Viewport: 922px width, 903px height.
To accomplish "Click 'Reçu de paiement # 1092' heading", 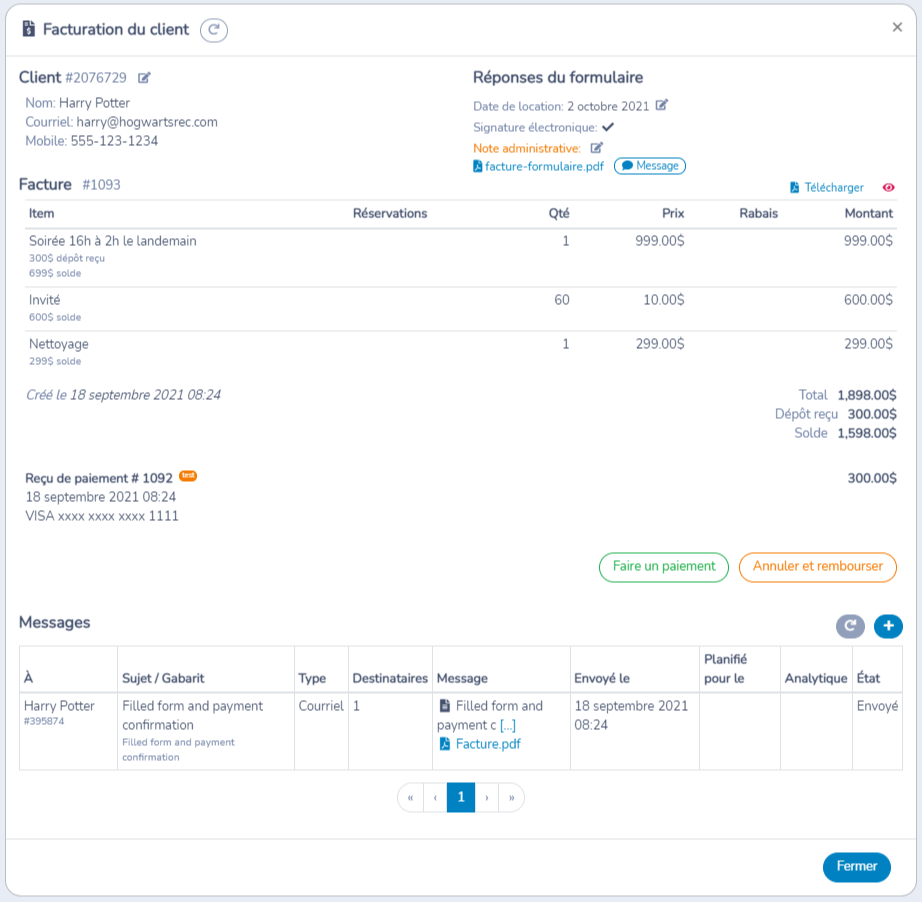I will tap(99, 478).
